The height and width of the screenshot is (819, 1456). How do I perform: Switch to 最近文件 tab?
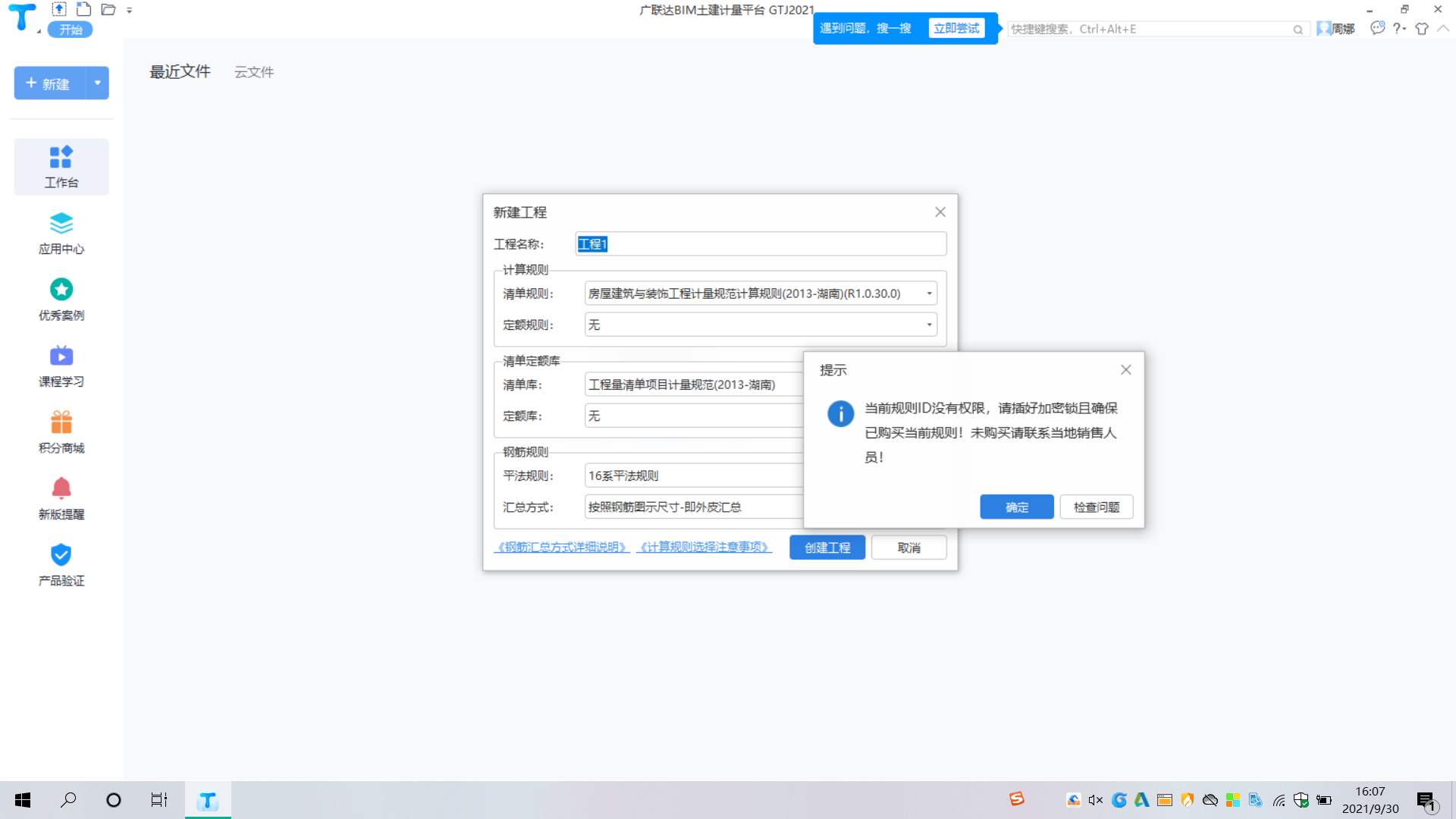pyautogui.click(x=180, y=72)
